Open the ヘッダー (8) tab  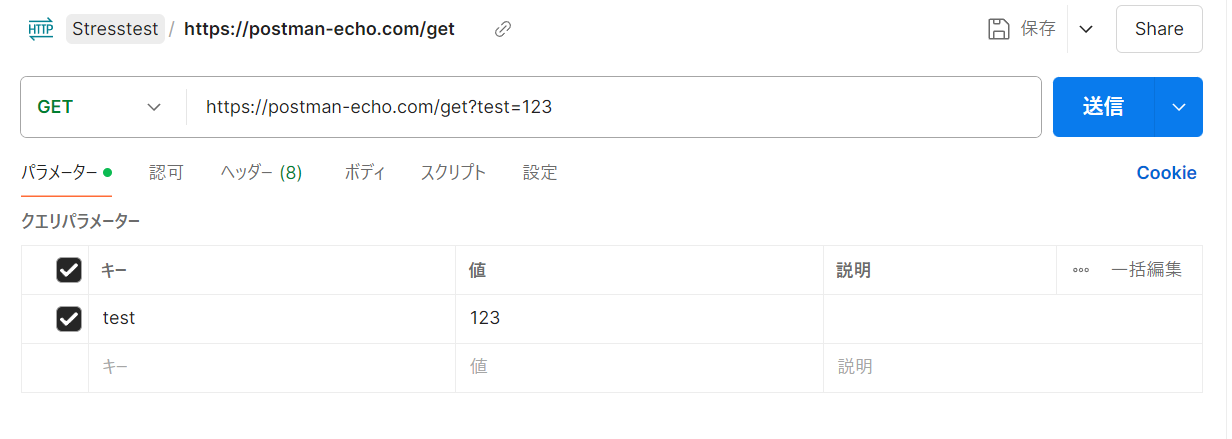261,173
